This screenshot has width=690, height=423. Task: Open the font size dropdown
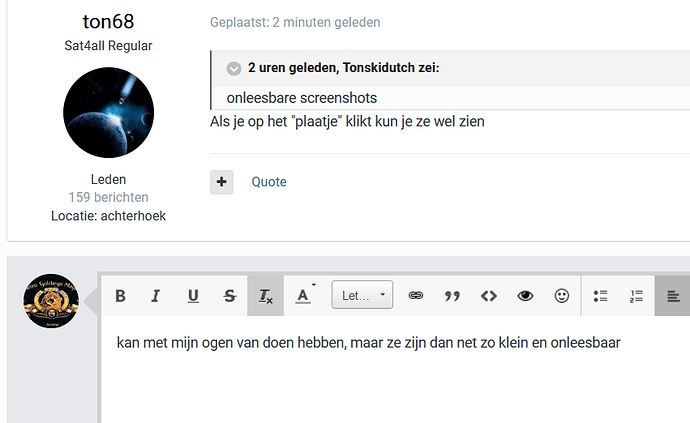pos(362,295)
